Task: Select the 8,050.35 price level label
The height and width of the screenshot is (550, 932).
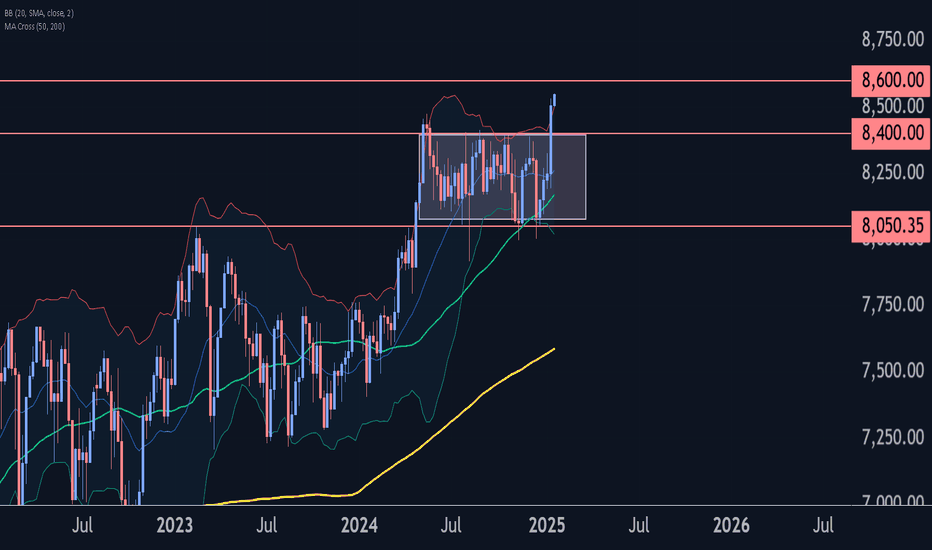Action: pyautogui.click(x=891, y=226)
